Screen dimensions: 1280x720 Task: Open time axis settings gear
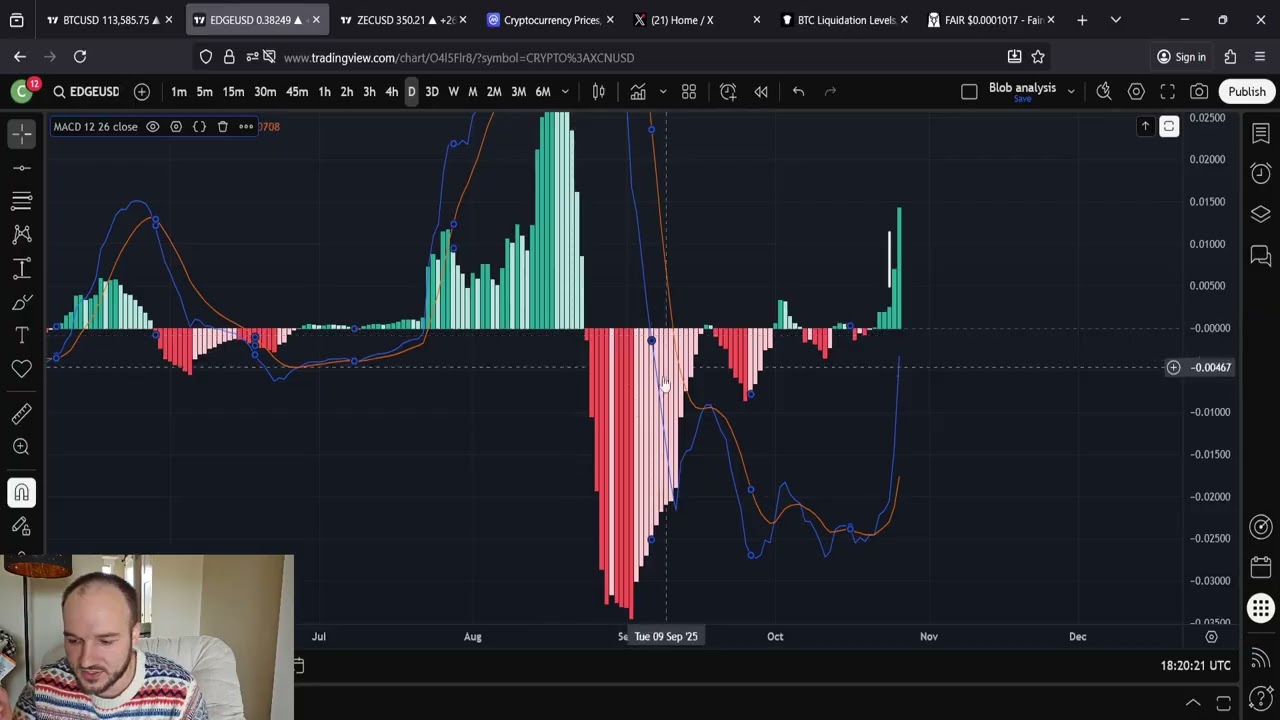[x=1211, y=636]
